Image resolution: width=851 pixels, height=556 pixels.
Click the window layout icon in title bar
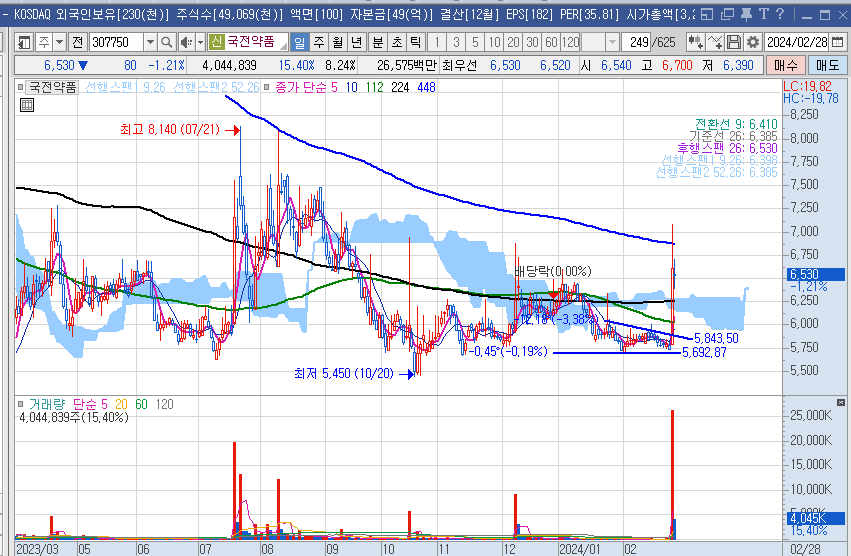[707, 15]
